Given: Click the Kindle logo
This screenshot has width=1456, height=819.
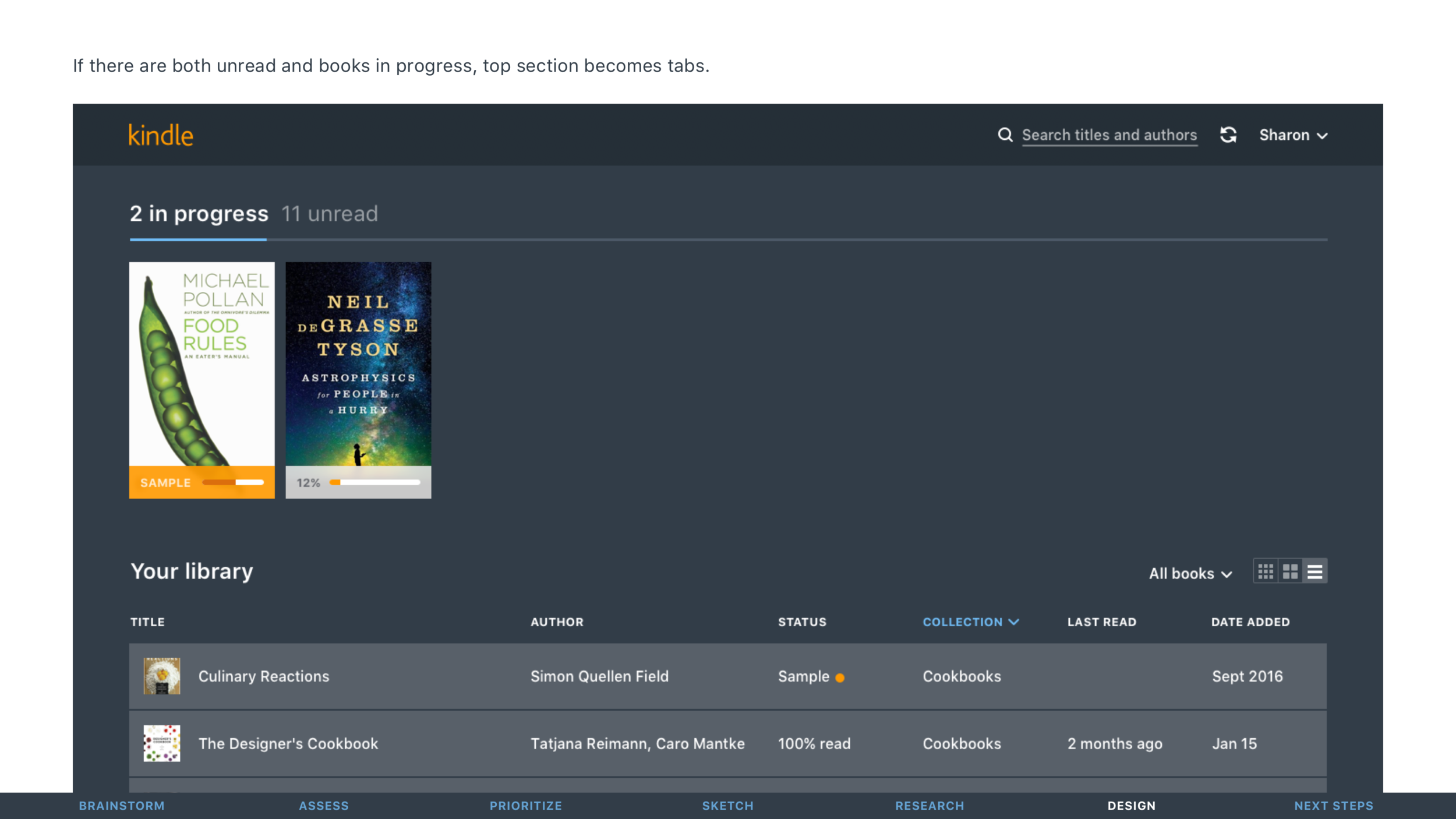Looking at the screenshot, I should click(x=161, y=135).
